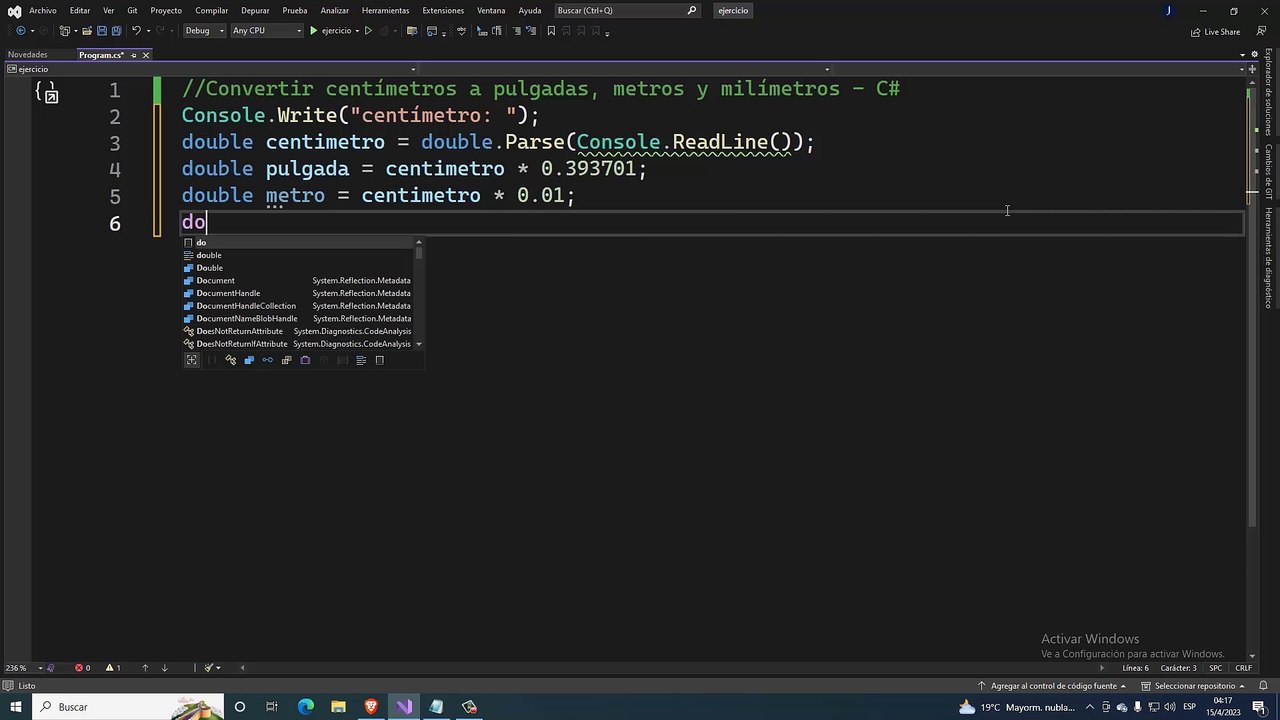Click the comment selection toolbar icon
The image size is (1280, 720).
[517, 31]
